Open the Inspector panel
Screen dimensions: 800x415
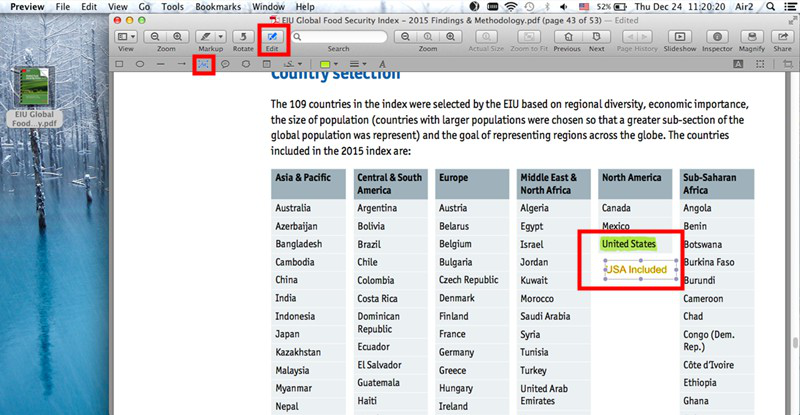[717, 36]
